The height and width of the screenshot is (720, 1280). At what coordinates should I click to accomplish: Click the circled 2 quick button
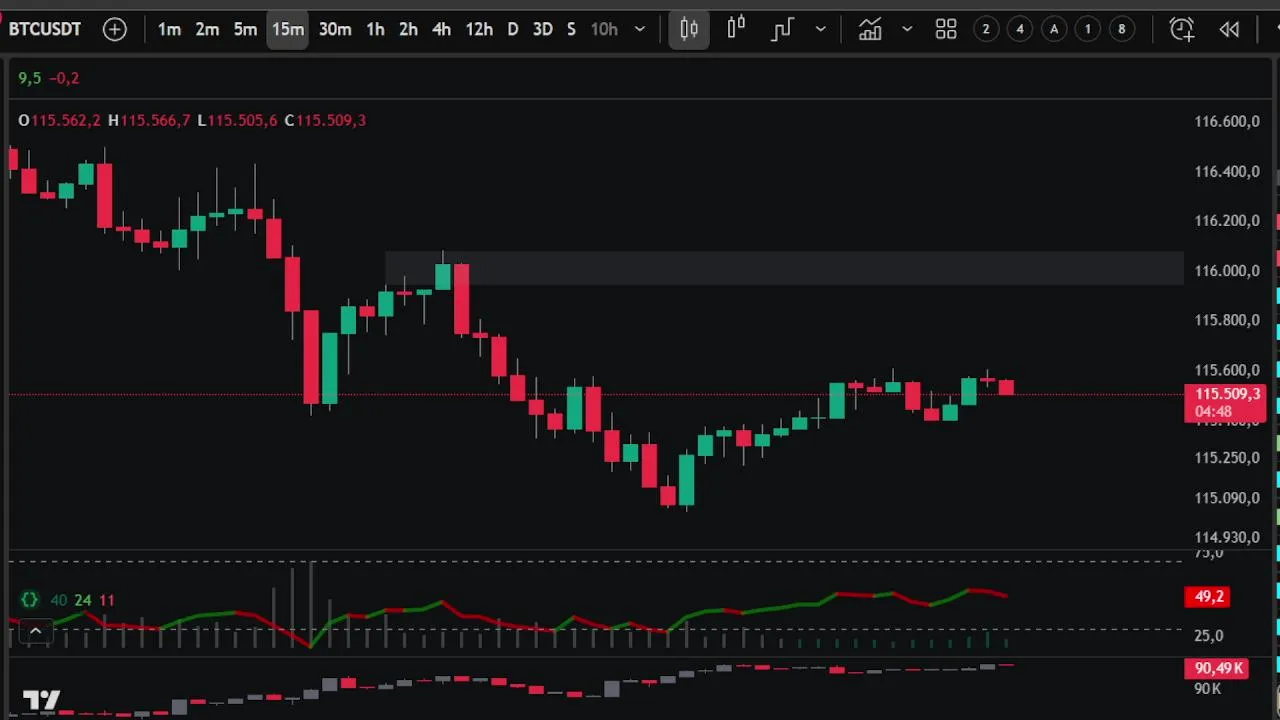(x=986, y=29)
